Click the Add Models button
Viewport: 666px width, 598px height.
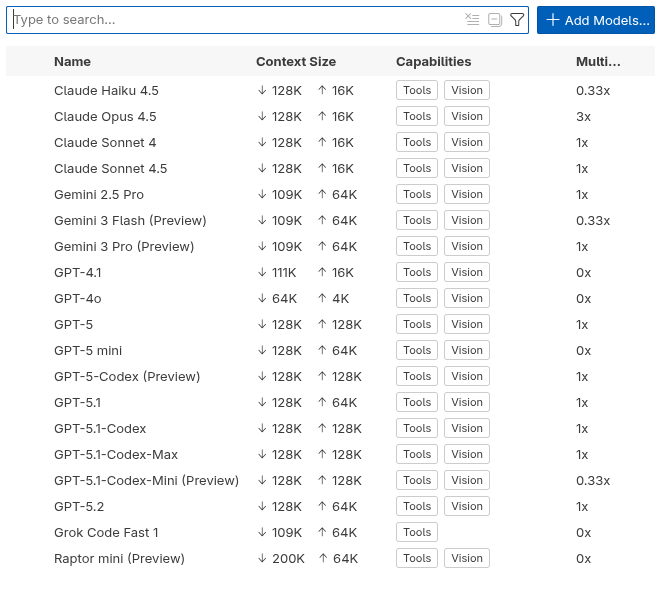pos(595,20)
